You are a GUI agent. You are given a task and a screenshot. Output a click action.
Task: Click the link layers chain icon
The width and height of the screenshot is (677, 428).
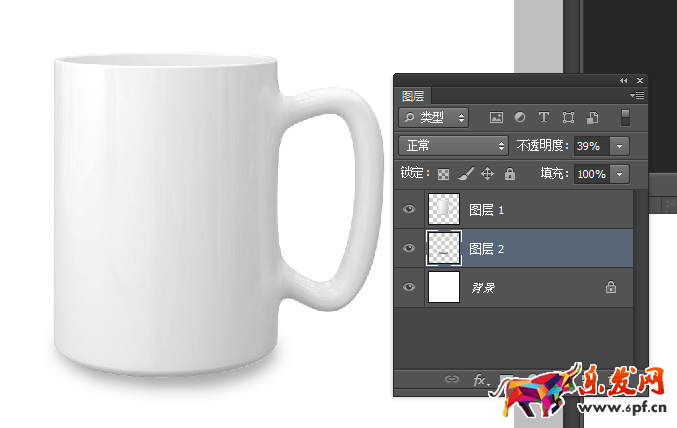coord(452,380)
